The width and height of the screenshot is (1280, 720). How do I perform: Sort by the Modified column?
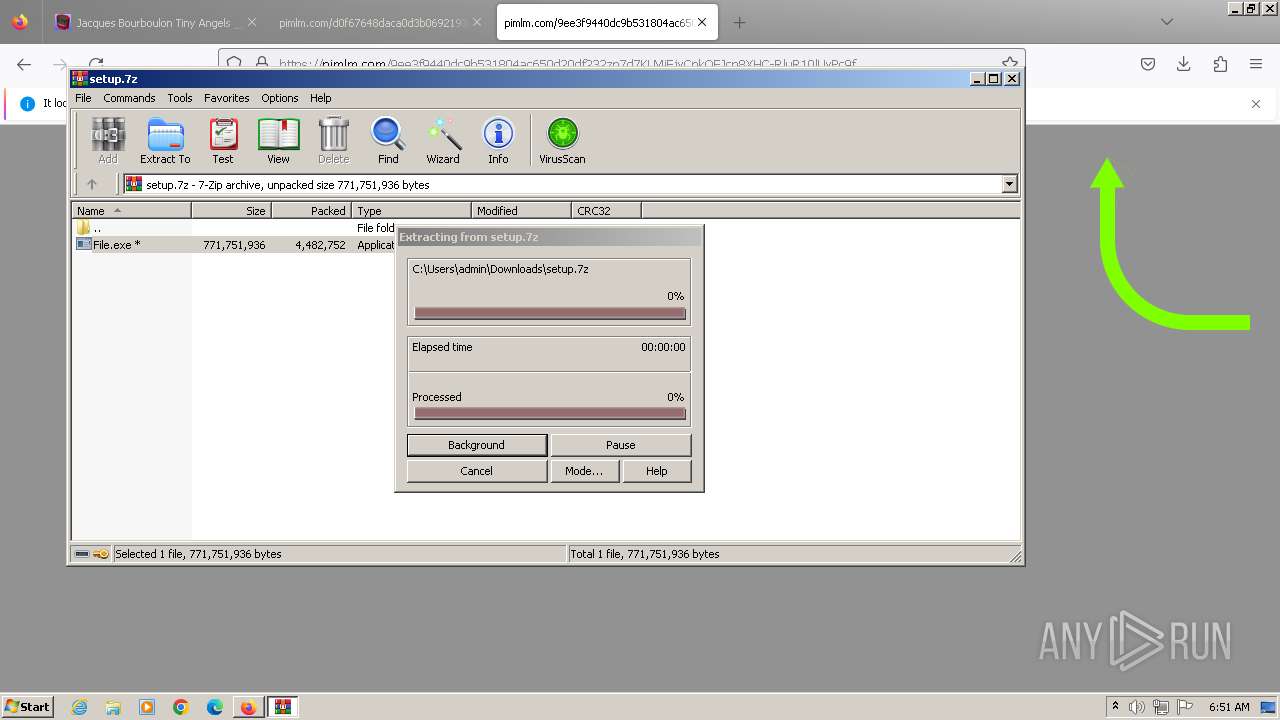point(521,211)
